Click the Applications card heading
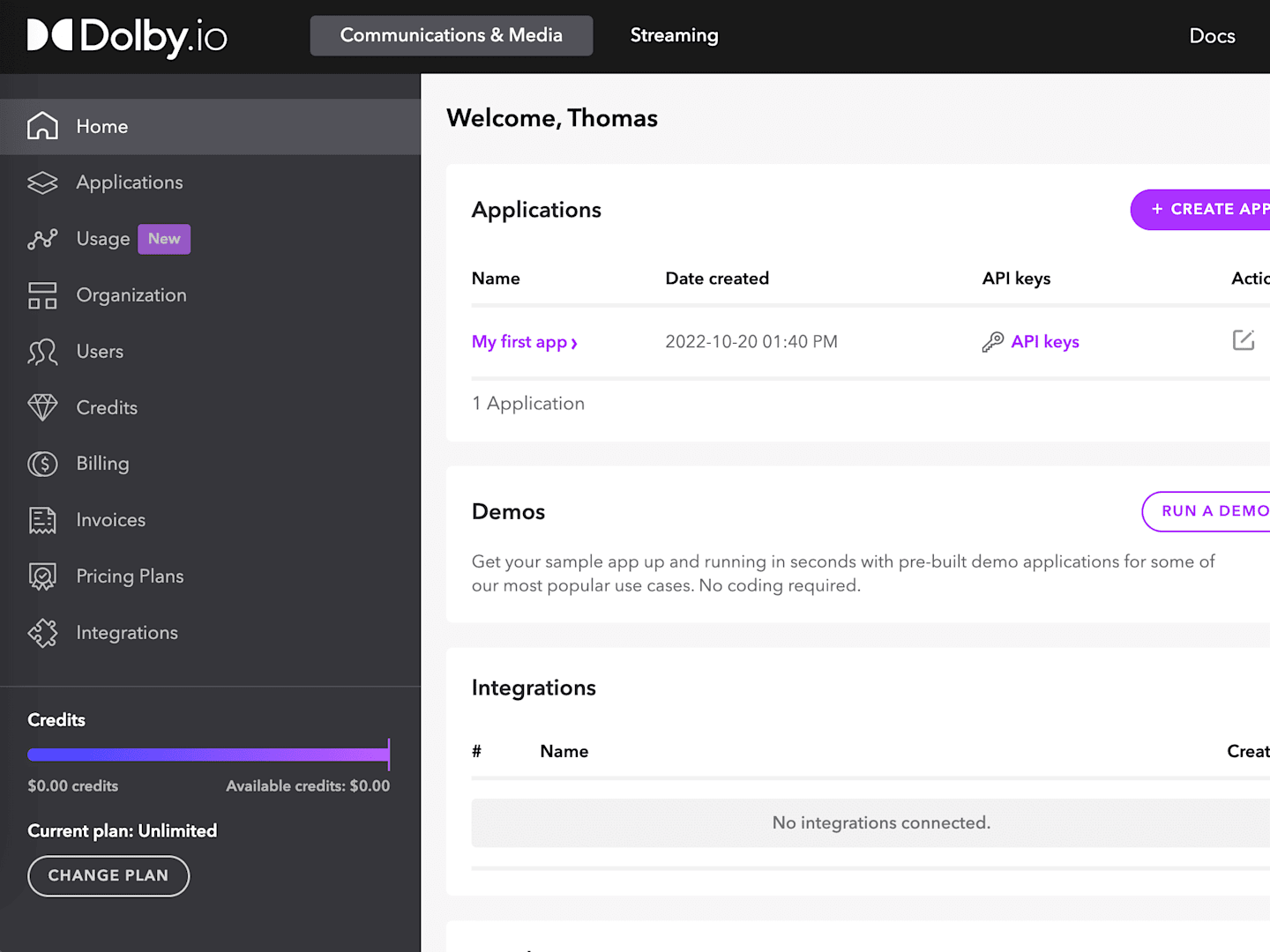The height and width of the screenshot is (952, 1270). pos(536,210)
